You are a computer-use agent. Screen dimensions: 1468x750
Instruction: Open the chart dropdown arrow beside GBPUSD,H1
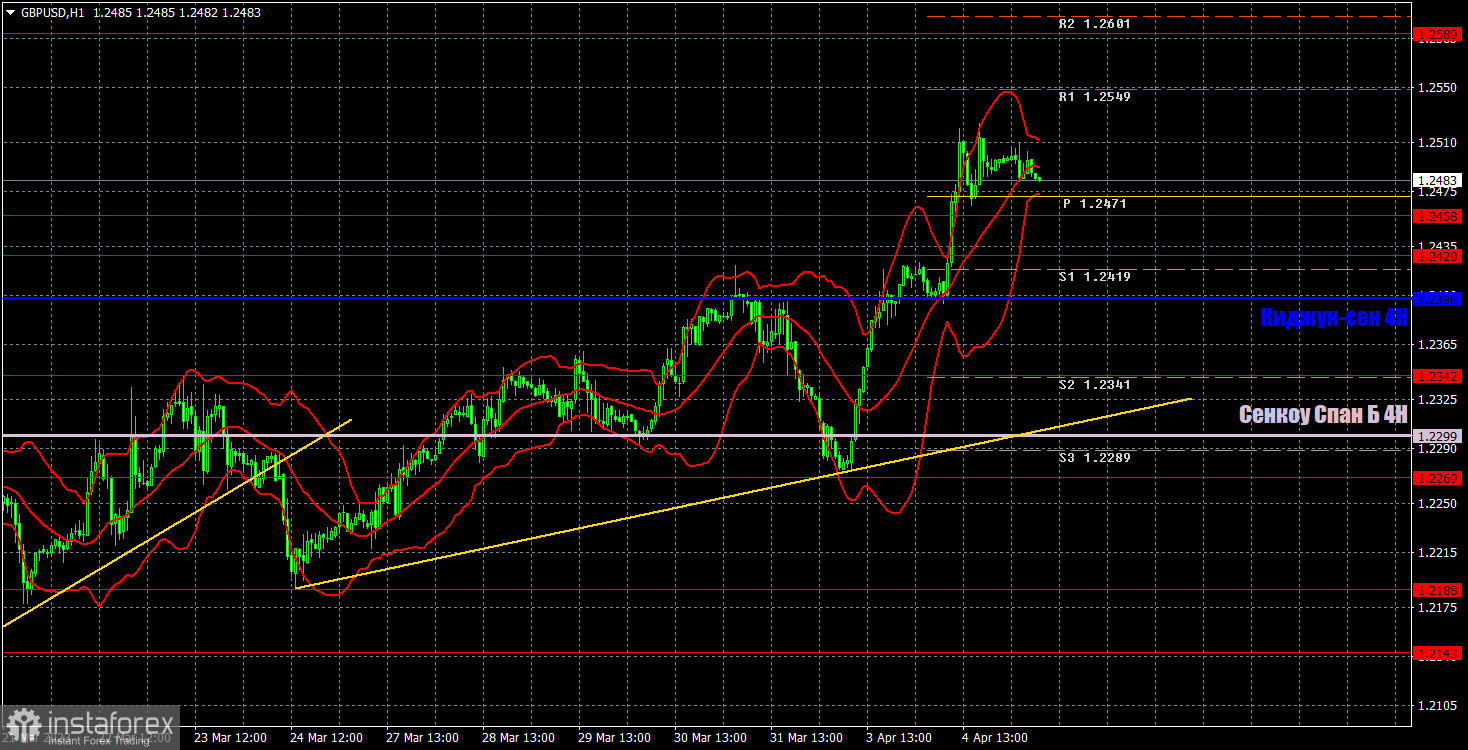pos(10,12)
